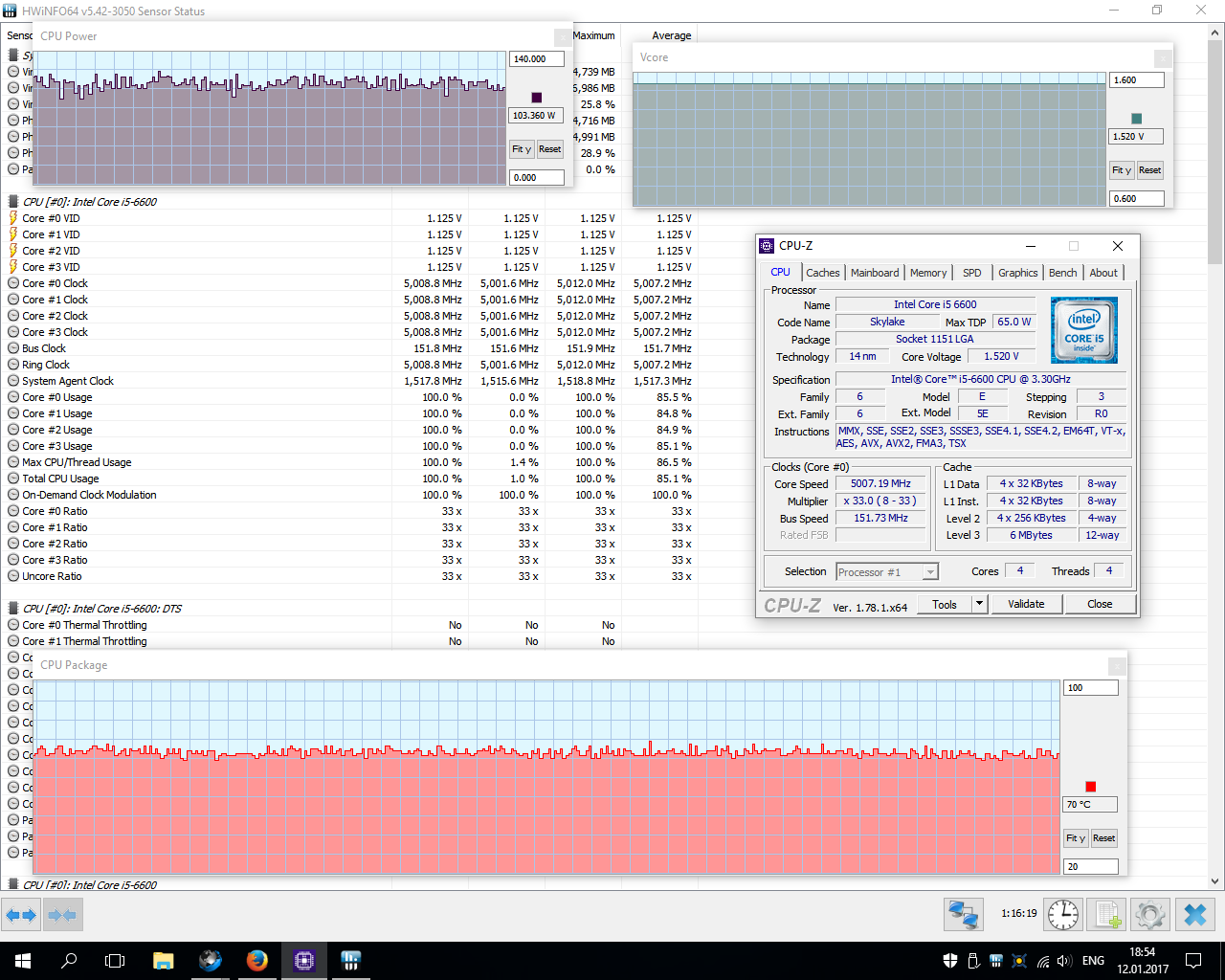Click the Tools button in CPU-Z
The width and height of the screenshot is (1225, 980).
click(x=945, y=604)
